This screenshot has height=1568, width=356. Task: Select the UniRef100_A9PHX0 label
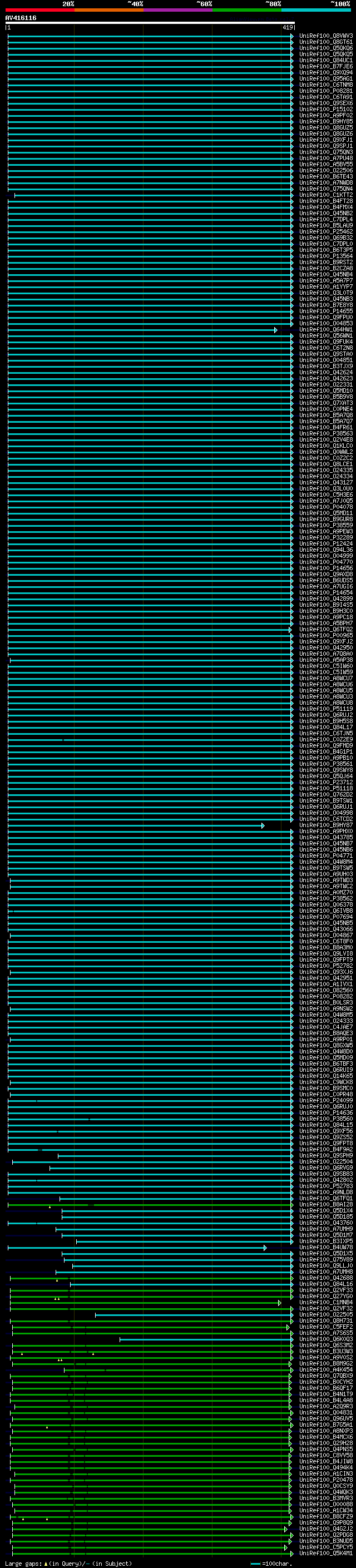[326, 832]
